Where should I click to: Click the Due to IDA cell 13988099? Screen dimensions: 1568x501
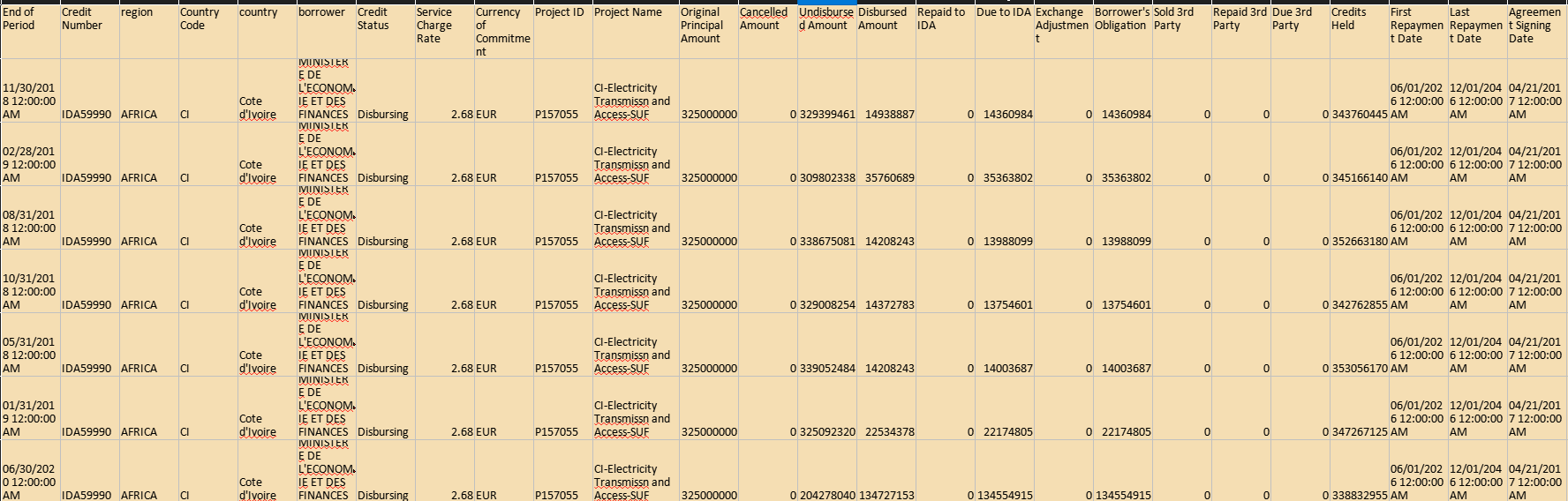[1004, 218]
